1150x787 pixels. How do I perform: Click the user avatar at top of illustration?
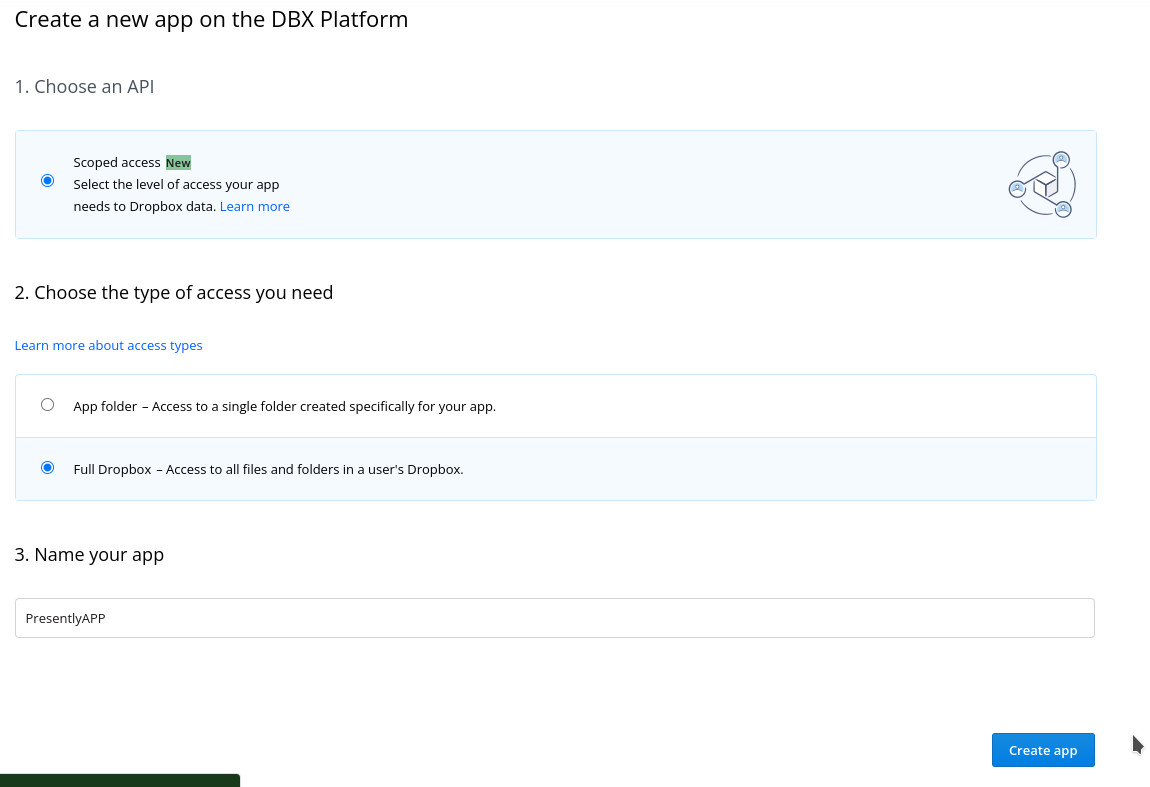coord(1061,159)
